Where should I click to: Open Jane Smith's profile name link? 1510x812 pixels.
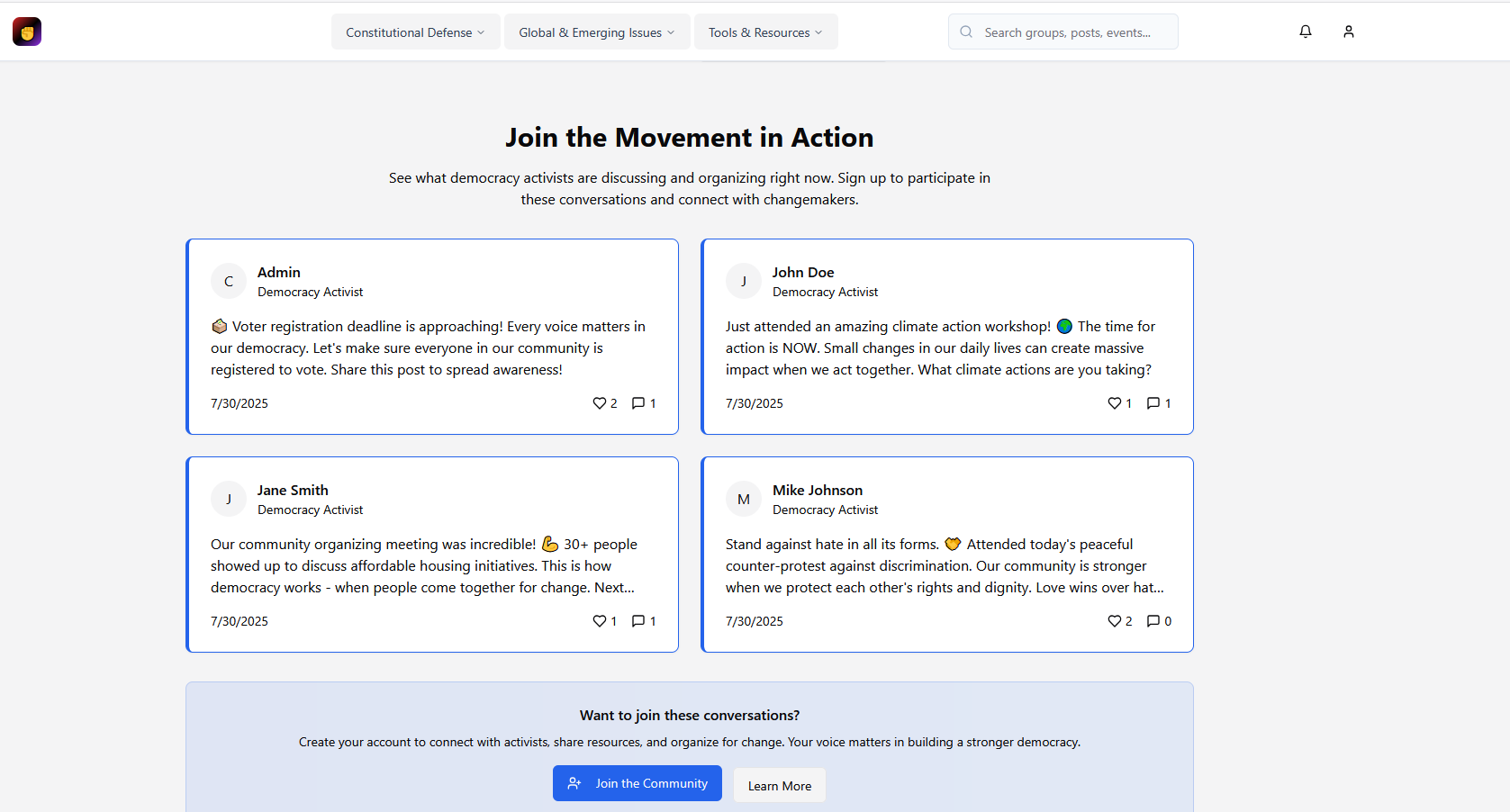pos(293,490)
